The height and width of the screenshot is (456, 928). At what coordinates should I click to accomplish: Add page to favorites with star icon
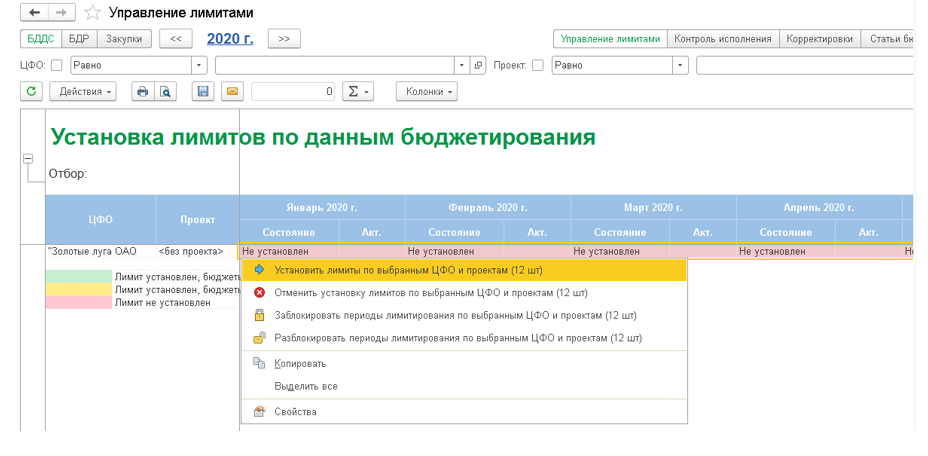[93, 13]
